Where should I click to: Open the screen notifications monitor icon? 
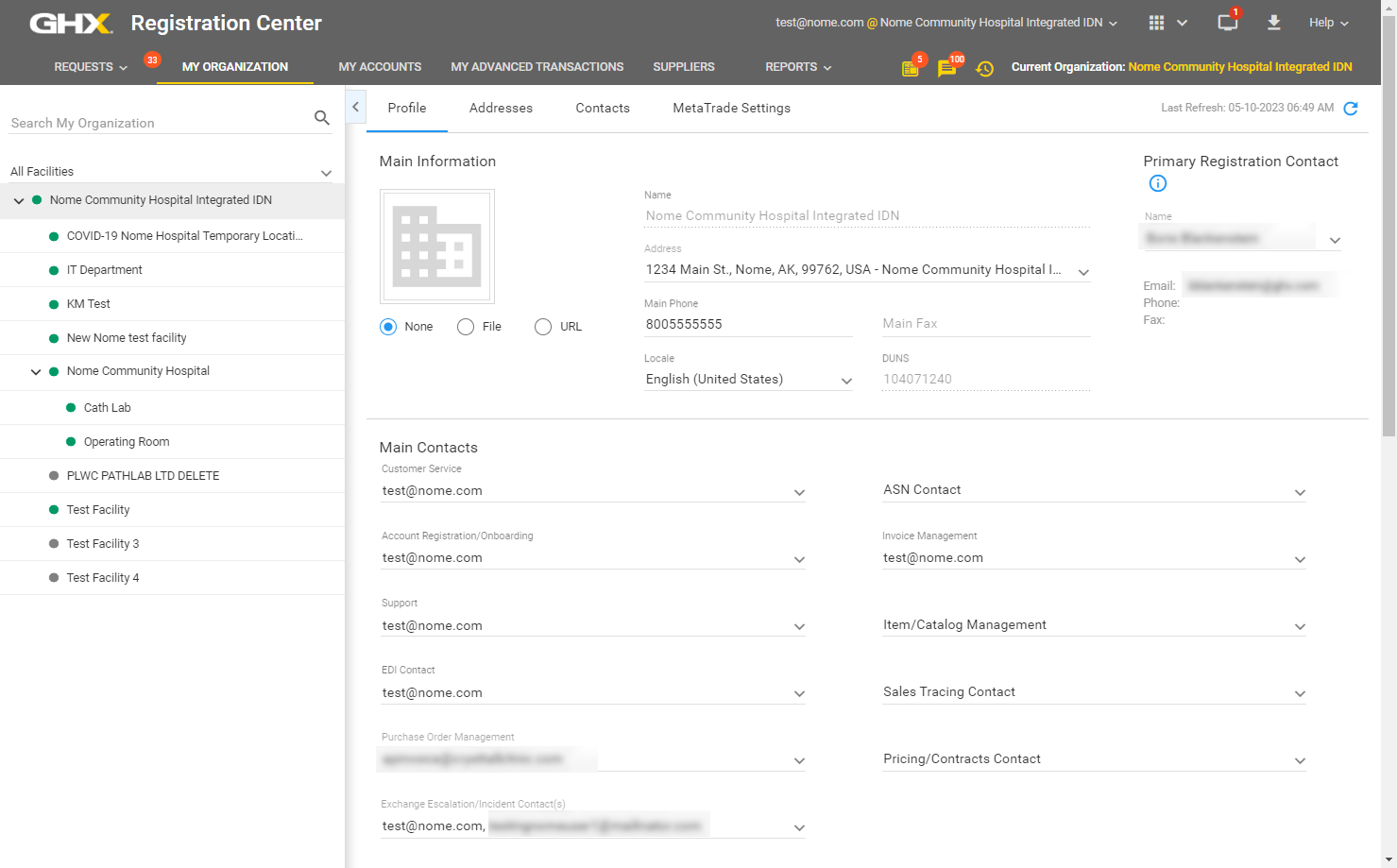pyautogui.click(x=1227, y=23)
